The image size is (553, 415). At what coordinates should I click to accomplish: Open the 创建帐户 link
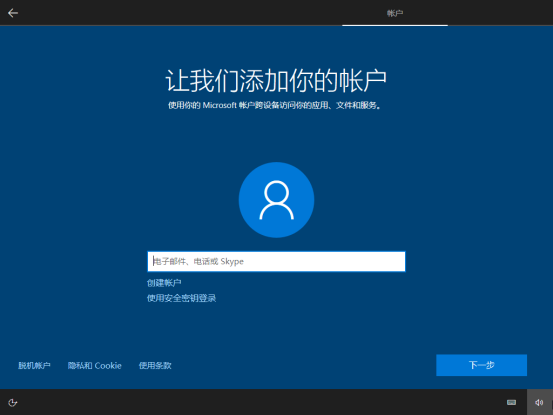pyautogui.click(x=164, y=283)
